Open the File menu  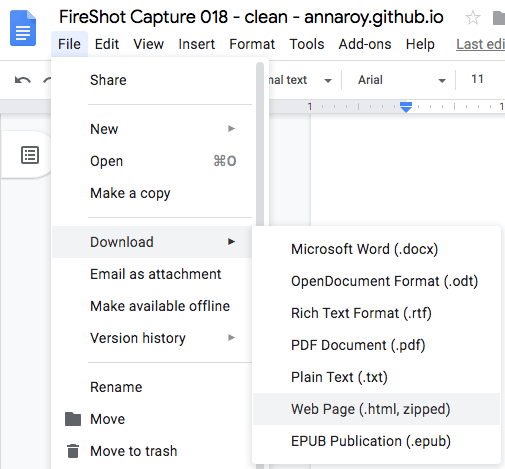click(69, 44)
